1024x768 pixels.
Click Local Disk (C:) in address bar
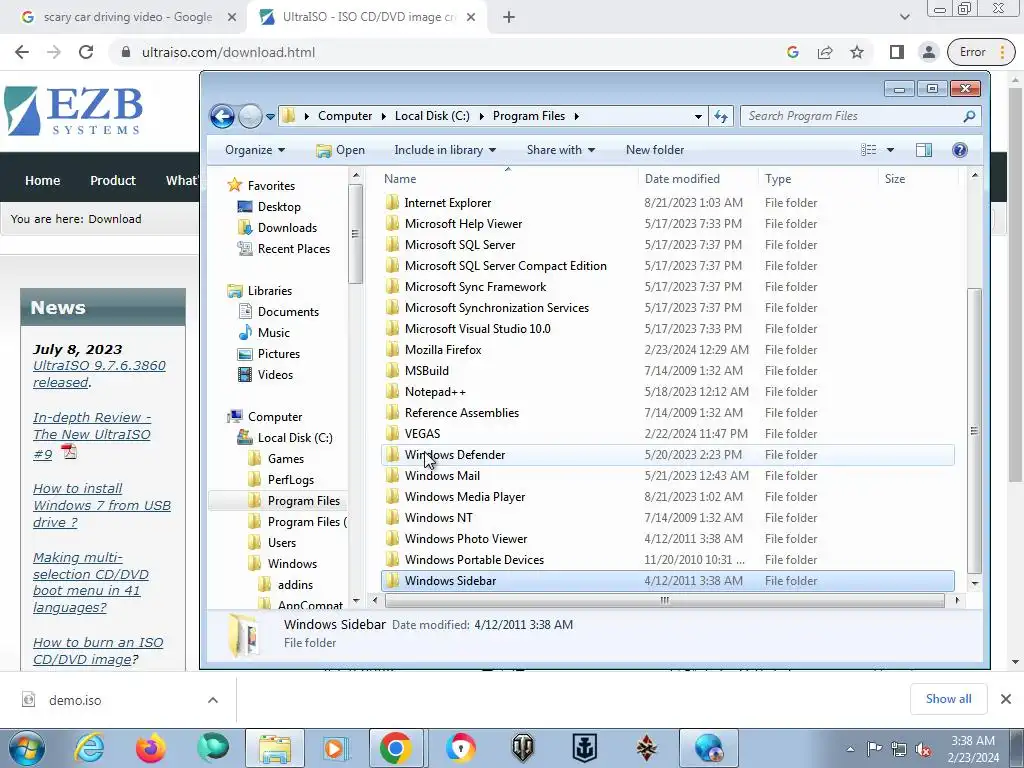[x=432, y=116]
